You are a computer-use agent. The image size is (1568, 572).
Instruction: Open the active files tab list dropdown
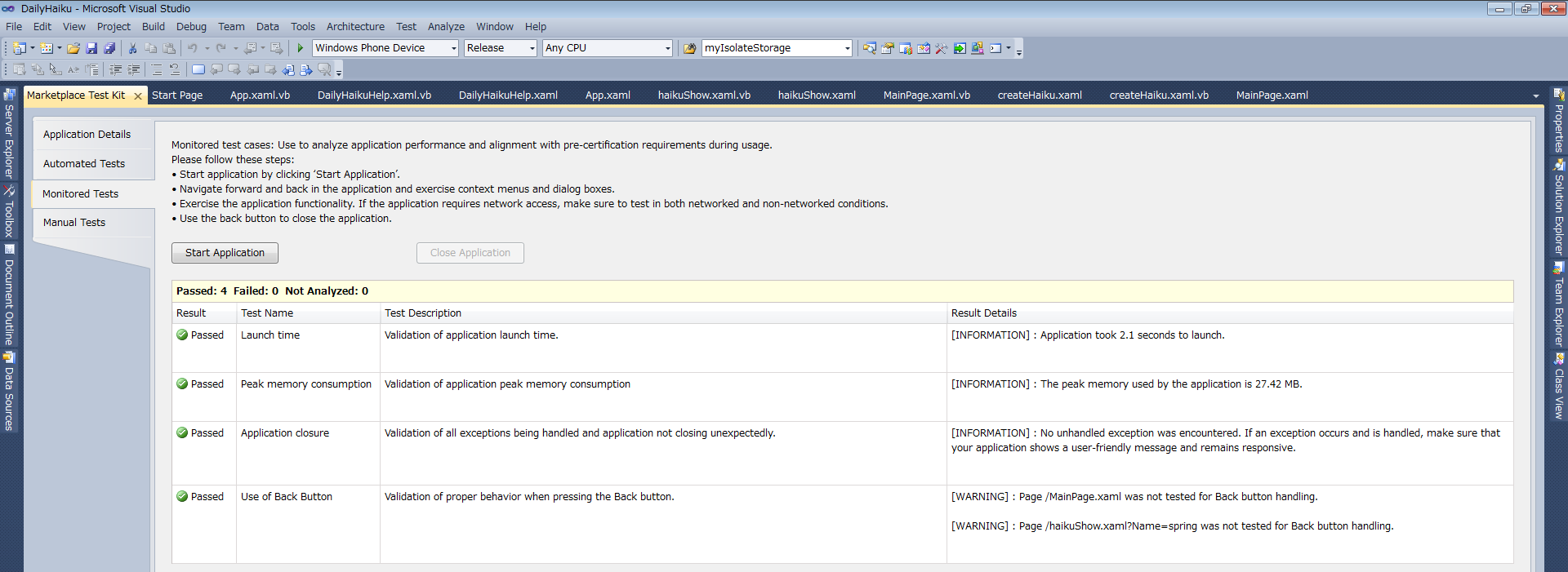[x=1536, y=95]
